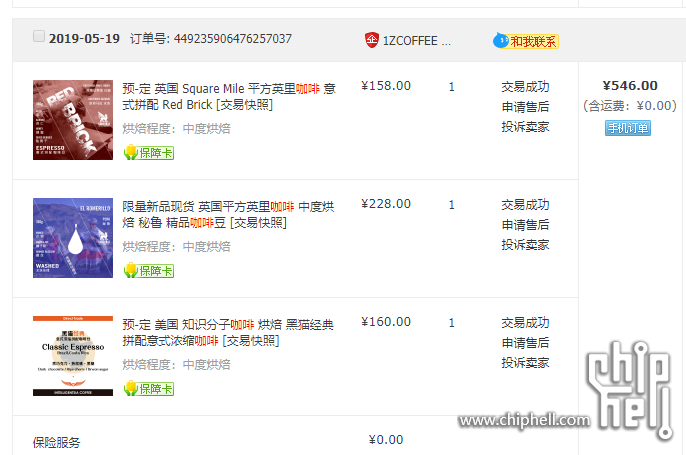Click 申请售后 for the ¥228.00 item

coord(525,225)
